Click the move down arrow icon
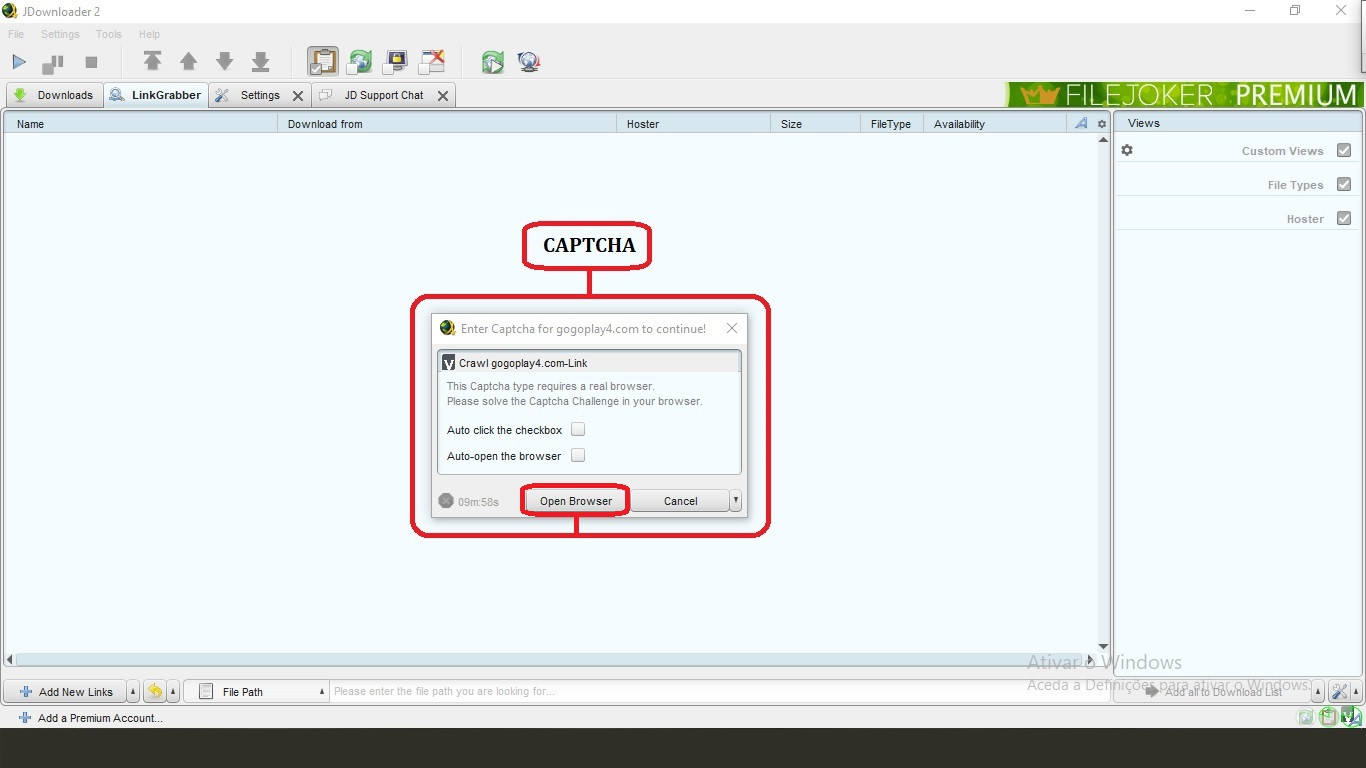The height and width of the screenshot is (768, 1366). [225, 61]
